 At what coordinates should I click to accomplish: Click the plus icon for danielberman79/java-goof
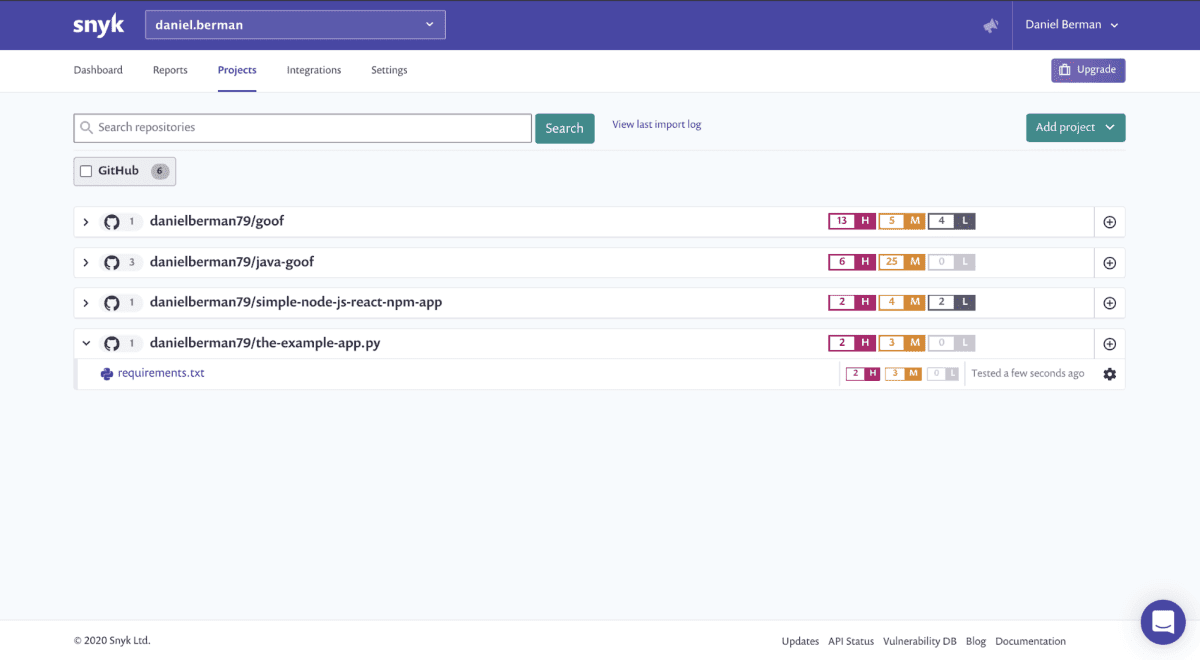[1109, 263]
